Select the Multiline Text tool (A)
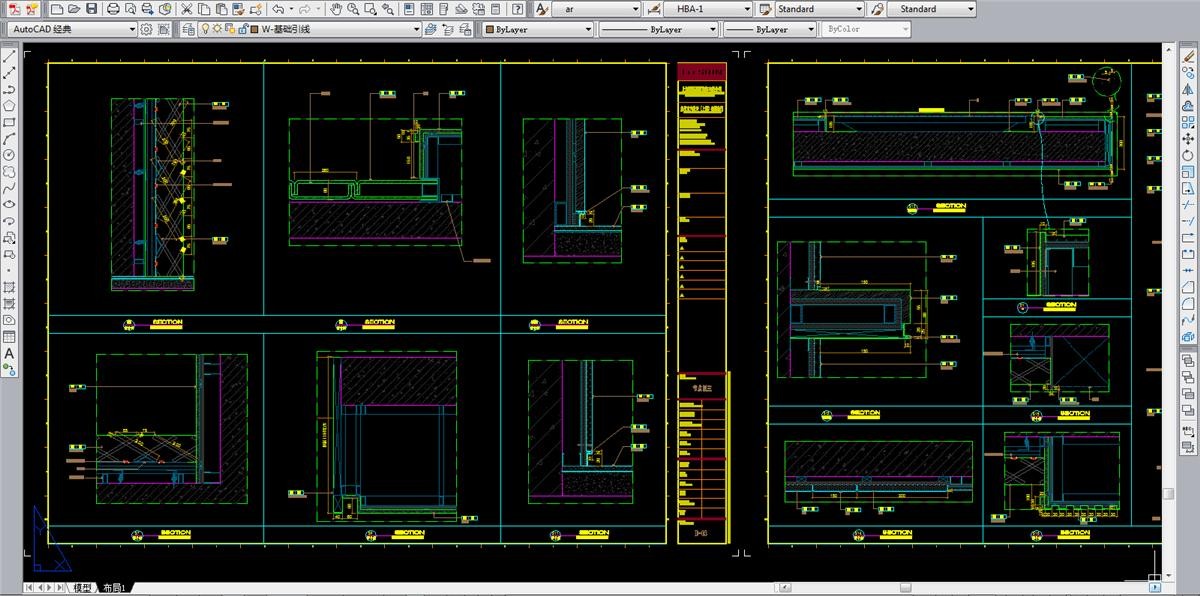This screenshot has width=1200, height=596. click(9, 353)
